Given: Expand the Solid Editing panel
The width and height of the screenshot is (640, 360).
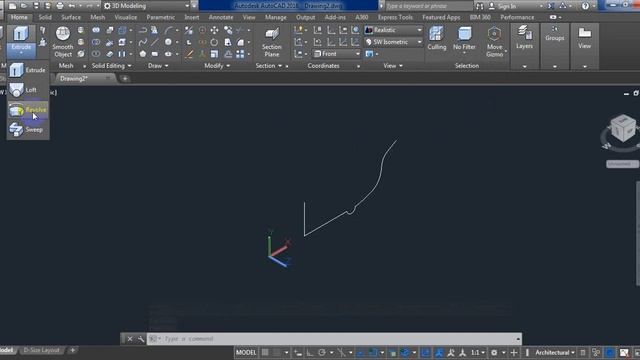Looking at the screenshot, I should 111,66.
